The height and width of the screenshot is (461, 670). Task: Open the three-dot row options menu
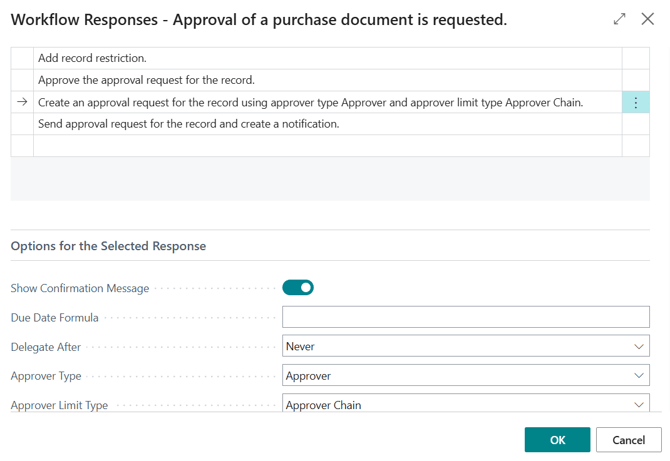click(x=635, y=102)
